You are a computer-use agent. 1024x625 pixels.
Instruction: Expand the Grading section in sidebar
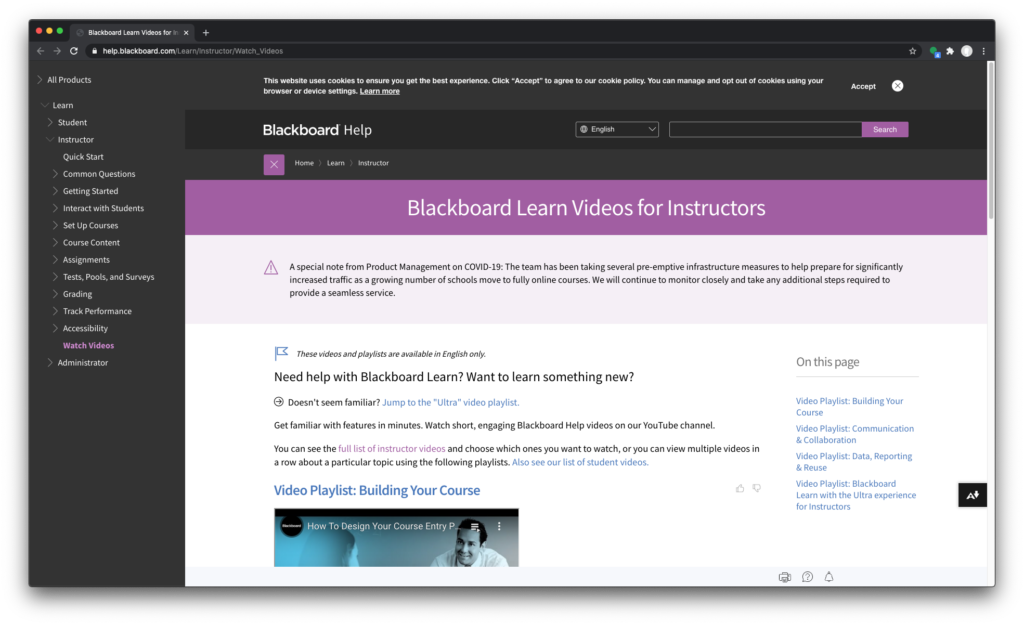coord(55,294)
